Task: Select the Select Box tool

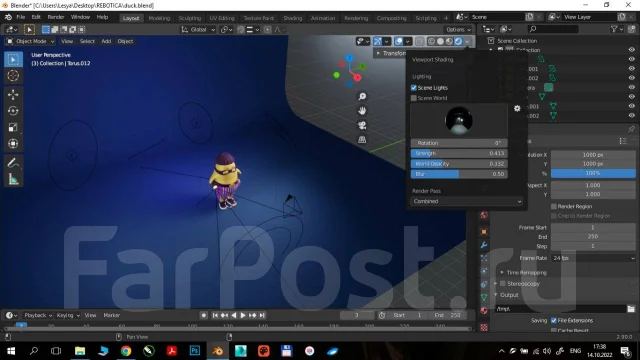Action: point(13,60)
